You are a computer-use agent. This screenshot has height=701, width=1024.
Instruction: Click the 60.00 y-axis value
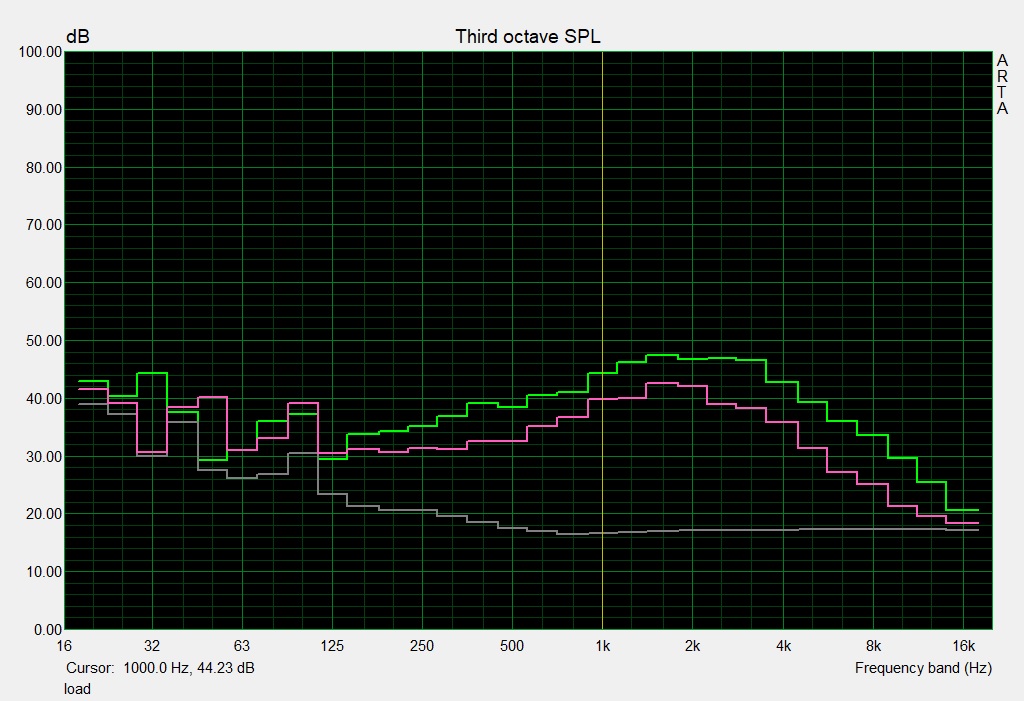pyautogui.click(x=44, y=283)
